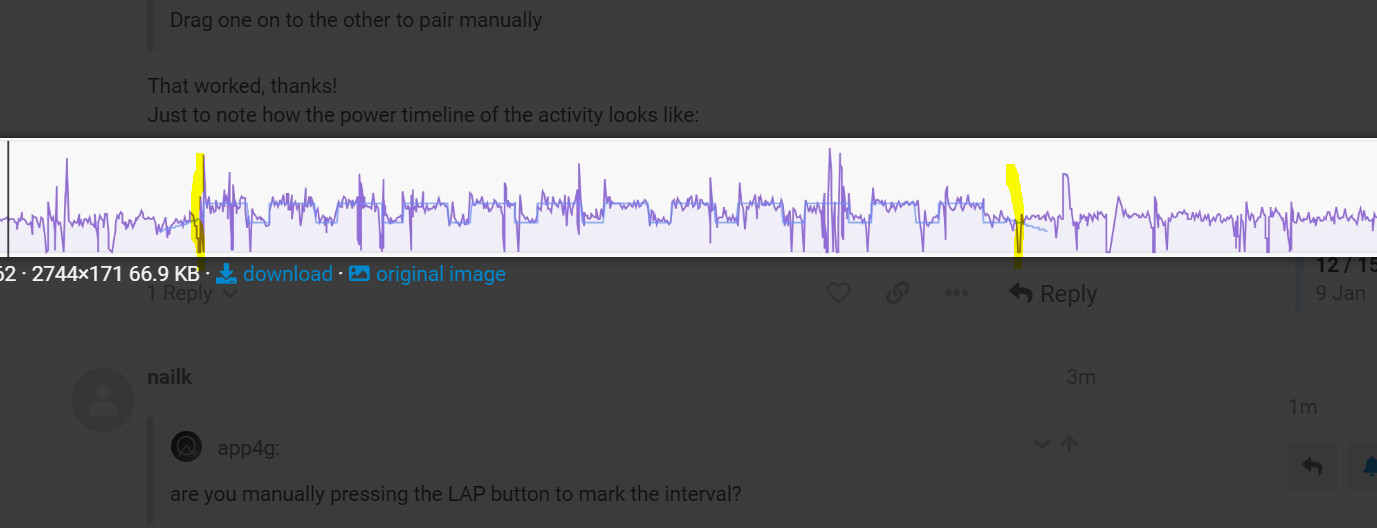
Task: Select the 9 Jan date on the timeline
Action: pos(1340,294)
